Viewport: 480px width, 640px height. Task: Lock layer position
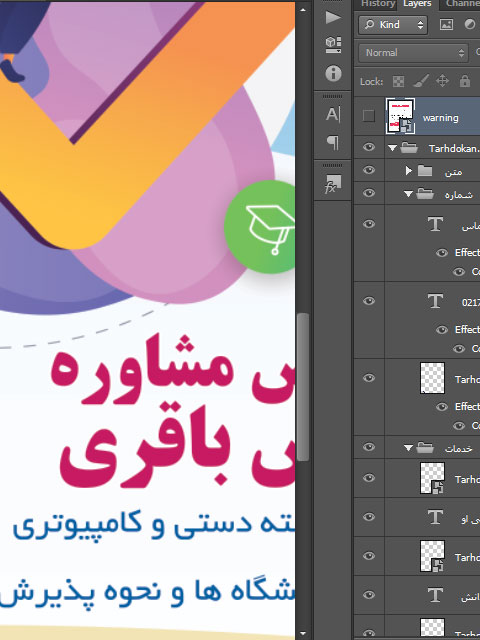pos(442,81)
